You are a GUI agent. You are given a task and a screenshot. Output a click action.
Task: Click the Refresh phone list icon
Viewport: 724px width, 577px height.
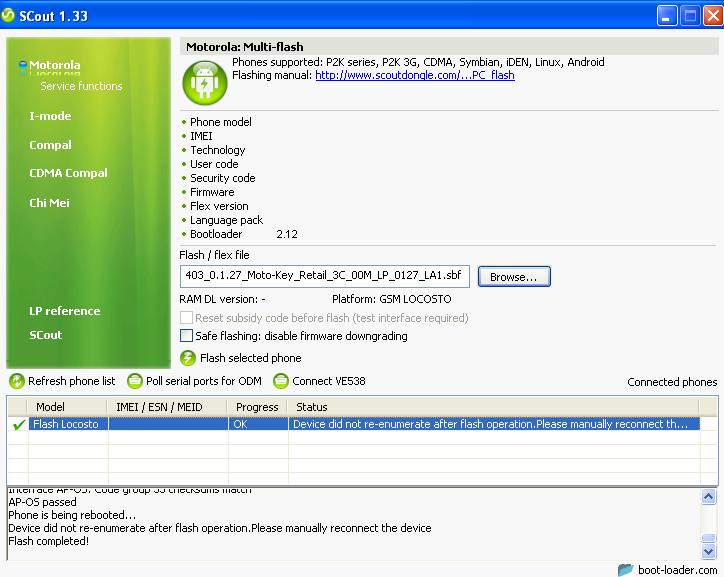[x=17, y=381]
